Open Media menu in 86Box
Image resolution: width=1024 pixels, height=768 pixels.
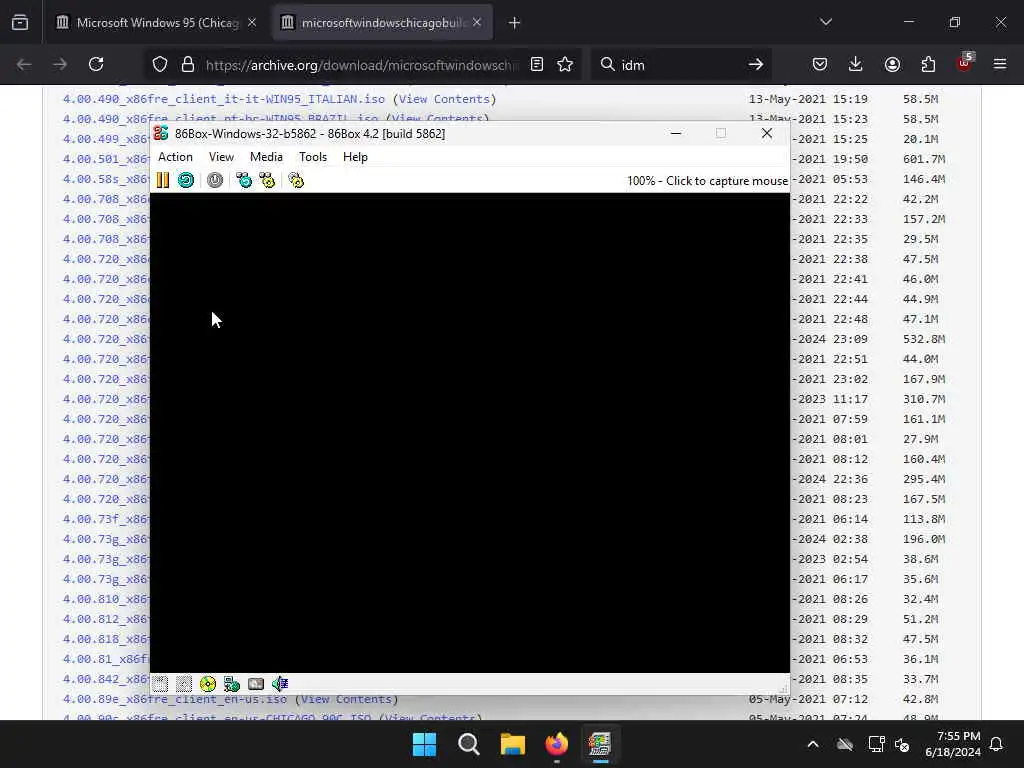[x=266, y=157]
